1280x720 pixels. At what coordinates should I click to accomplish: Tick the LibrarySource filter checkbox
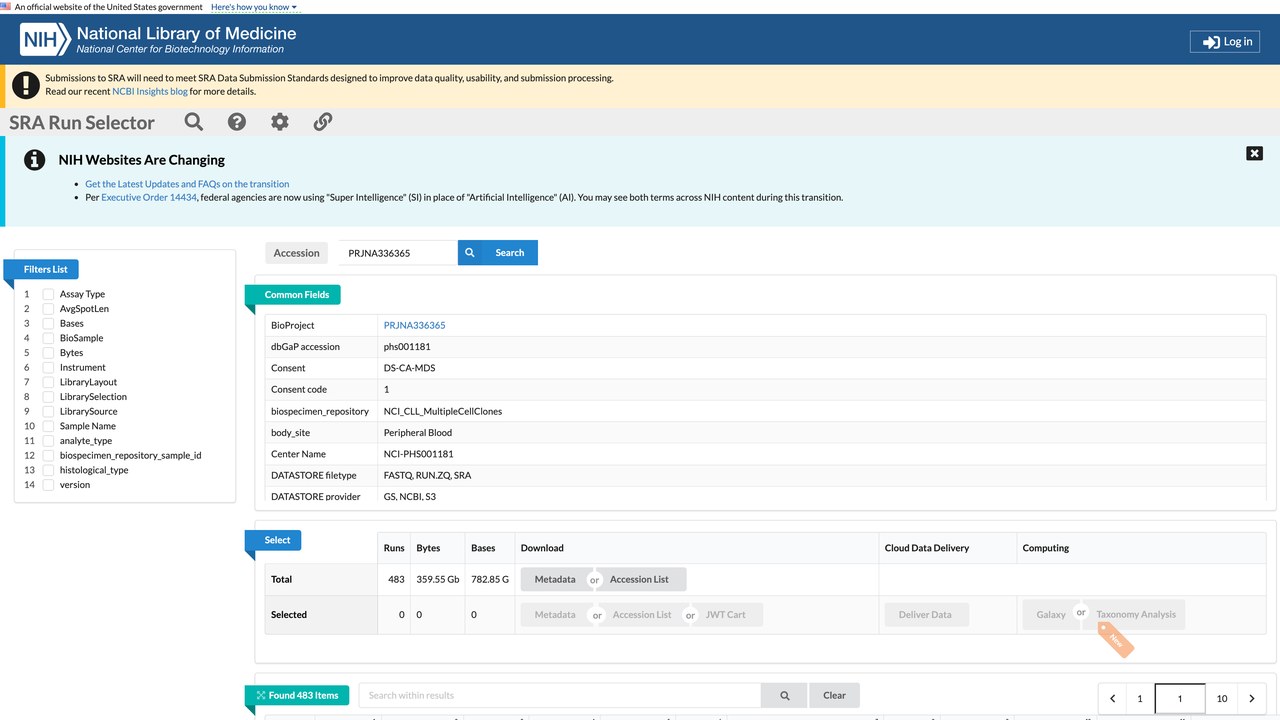click(x=48, y=411)
